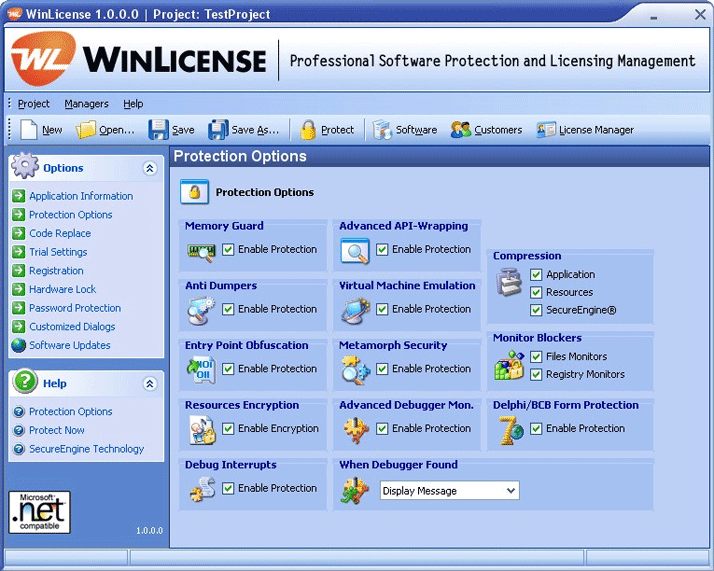Click the Software Updates globe icon
The image size is (714, 571).
coord(19,345)
